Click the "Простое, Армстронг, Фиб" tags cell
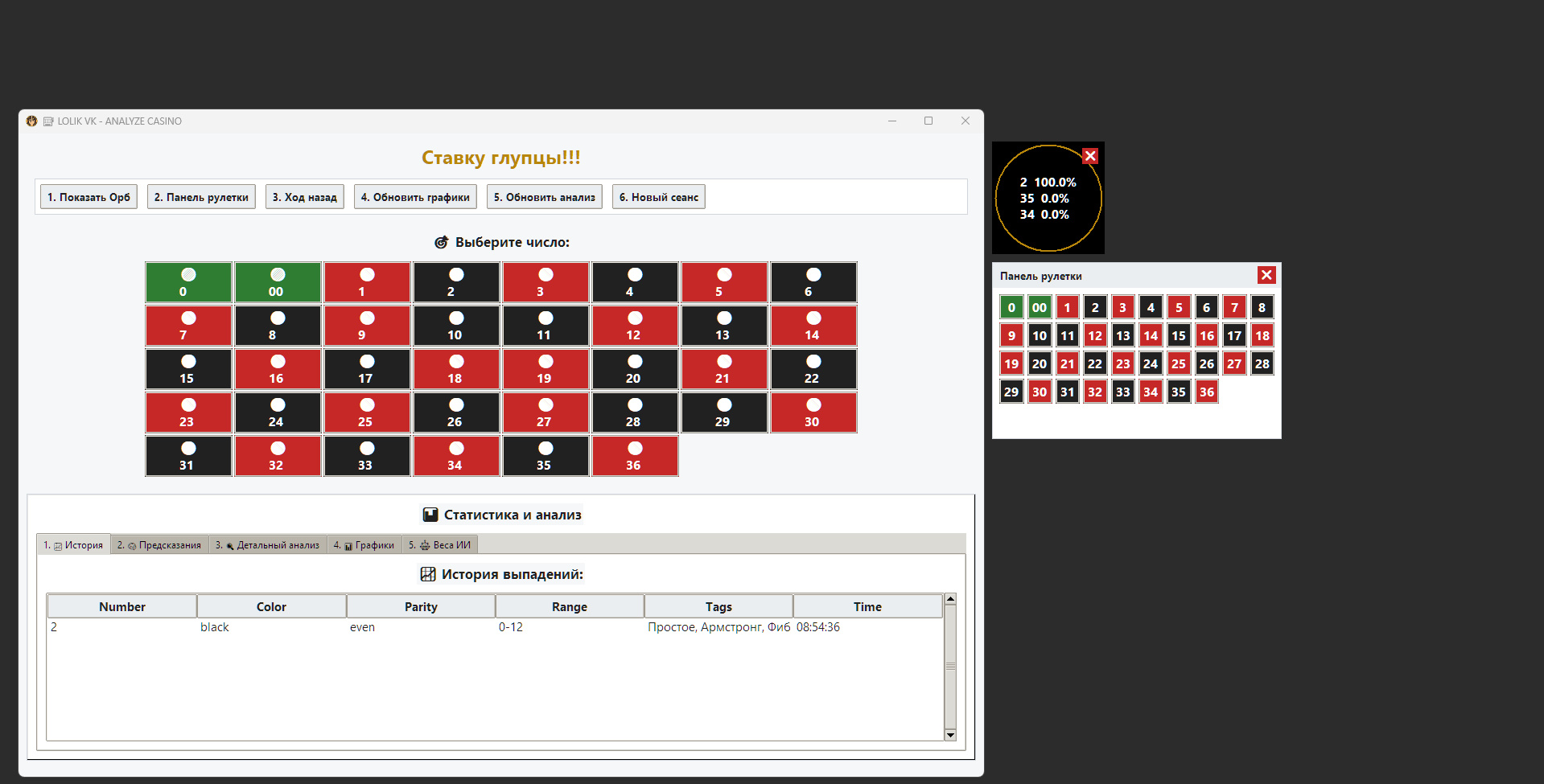 point(719,627)
